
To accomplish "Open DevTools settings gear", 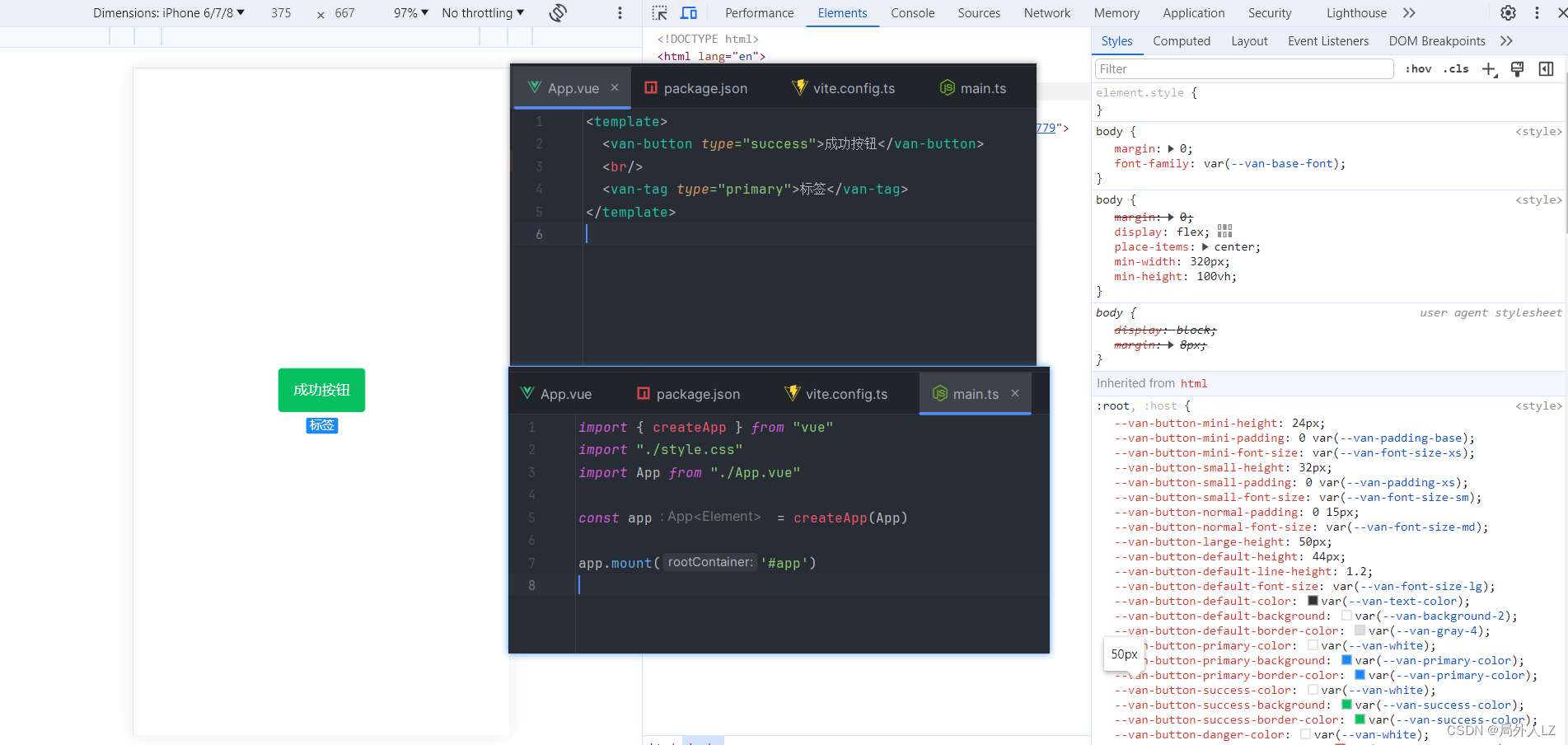I will (x=1508, y=12).
